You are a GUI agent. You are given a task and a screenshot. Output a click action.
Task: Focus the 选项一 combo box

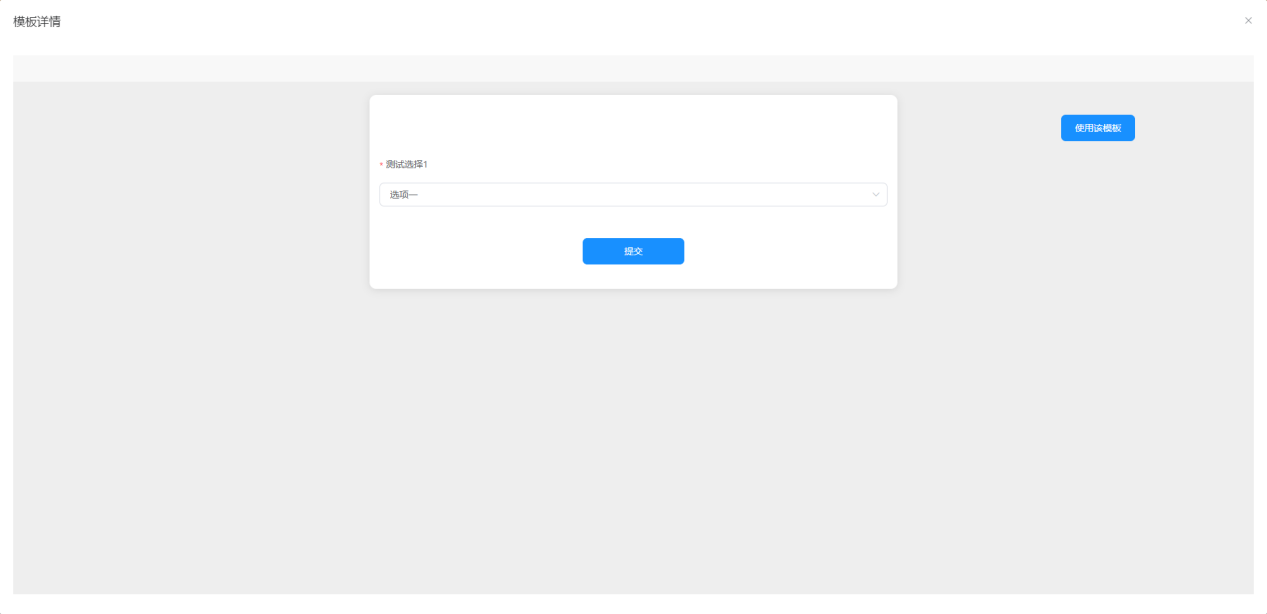point(633,194)
